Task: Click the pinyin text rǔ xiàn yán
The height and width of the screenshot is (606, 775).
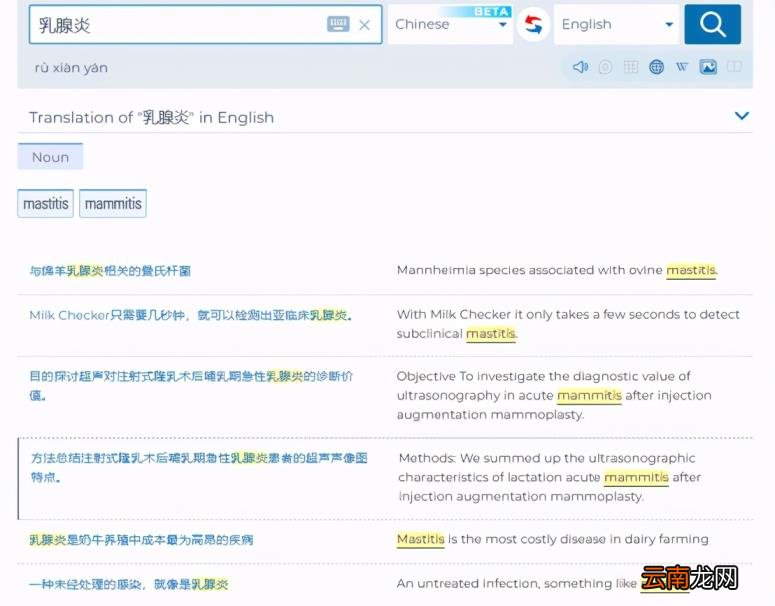Action: pos(71,68)
